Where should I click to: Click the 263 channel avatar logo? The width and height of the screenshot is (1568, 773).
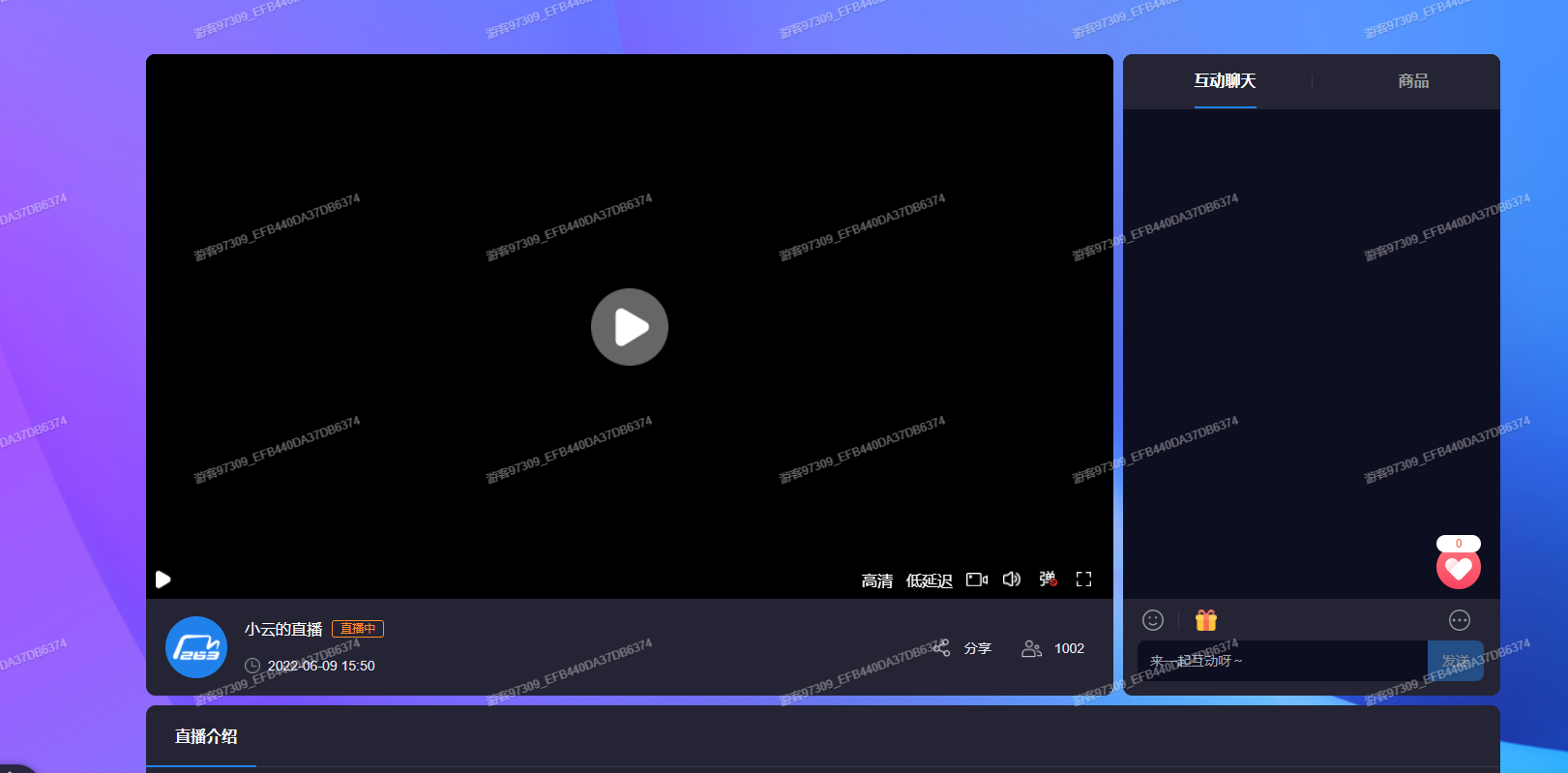click(196, 647)
